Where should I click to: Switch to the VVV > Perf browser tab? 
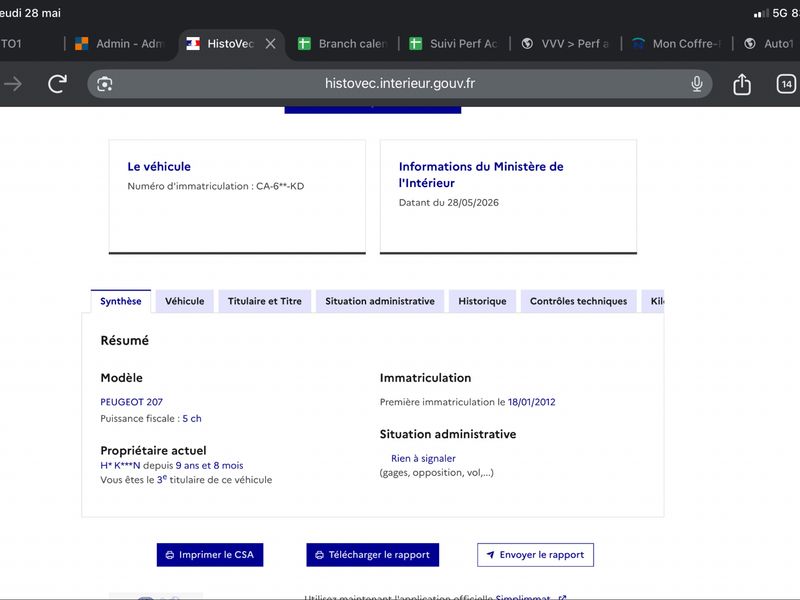pos(565,44)
